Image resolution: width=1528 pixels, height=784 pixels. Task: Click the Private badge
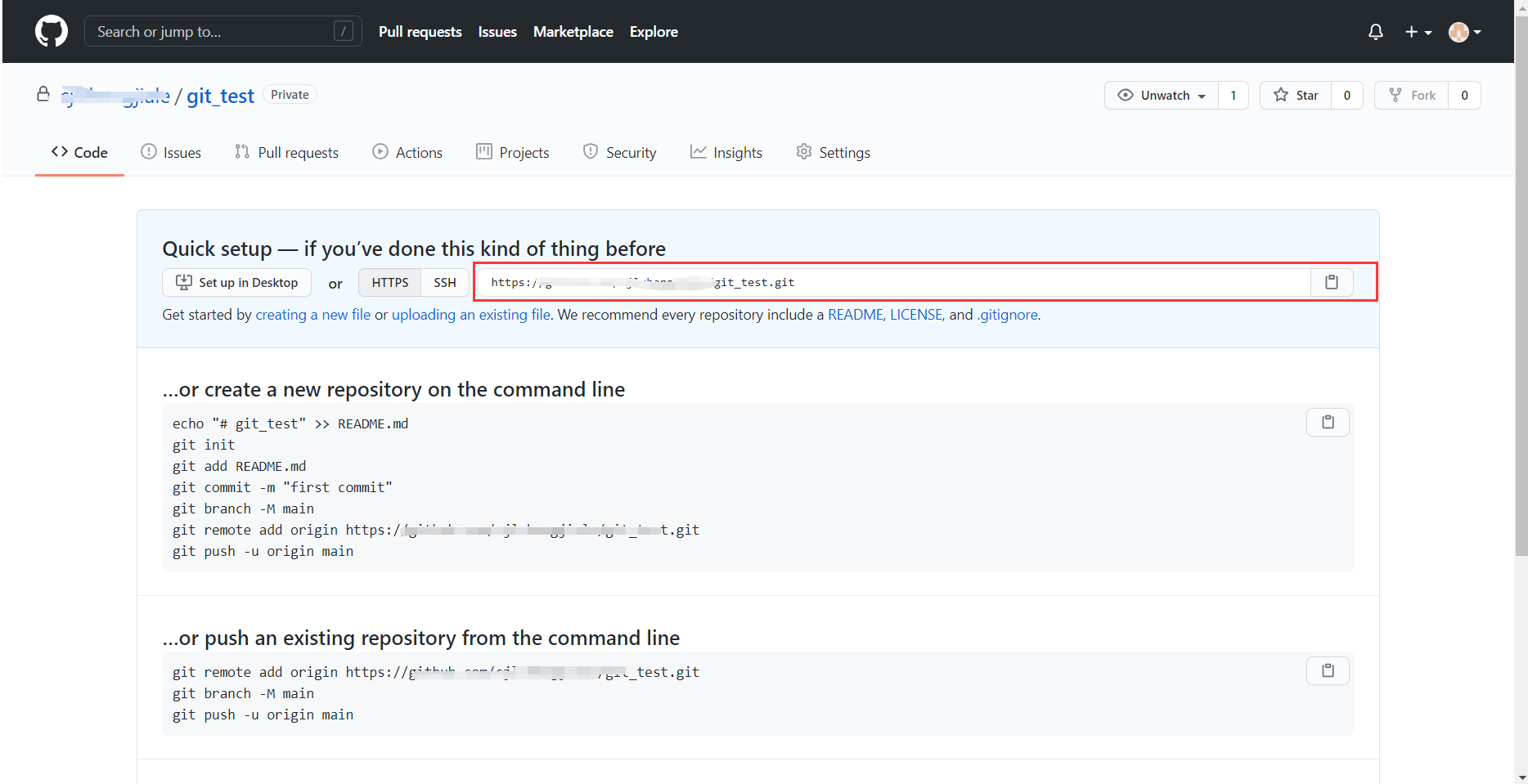(290, 95)
